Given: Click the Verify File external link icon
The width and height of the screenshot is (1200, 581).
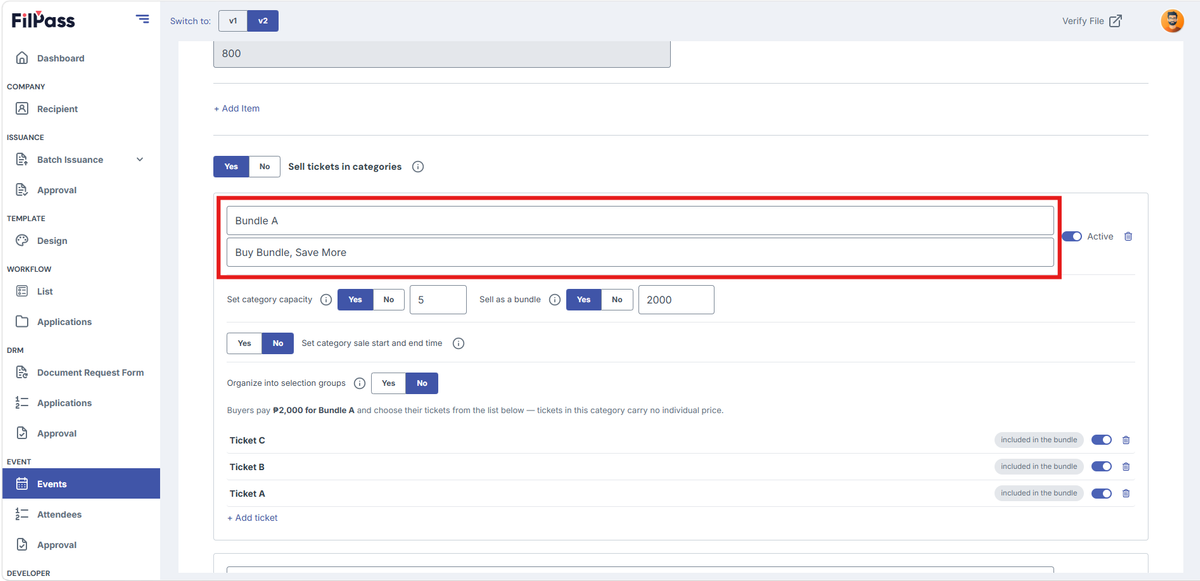Looking at the screenshot, I should (x=1116, y=21).
